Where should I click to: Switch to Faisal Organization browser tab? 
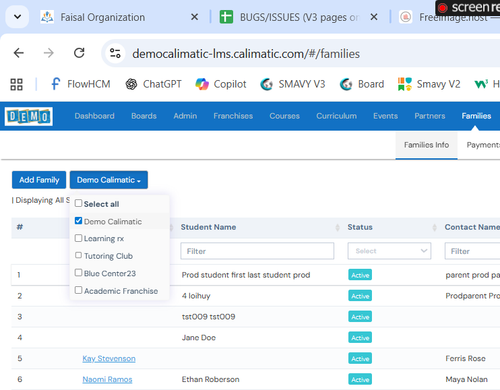click(102, 17)
